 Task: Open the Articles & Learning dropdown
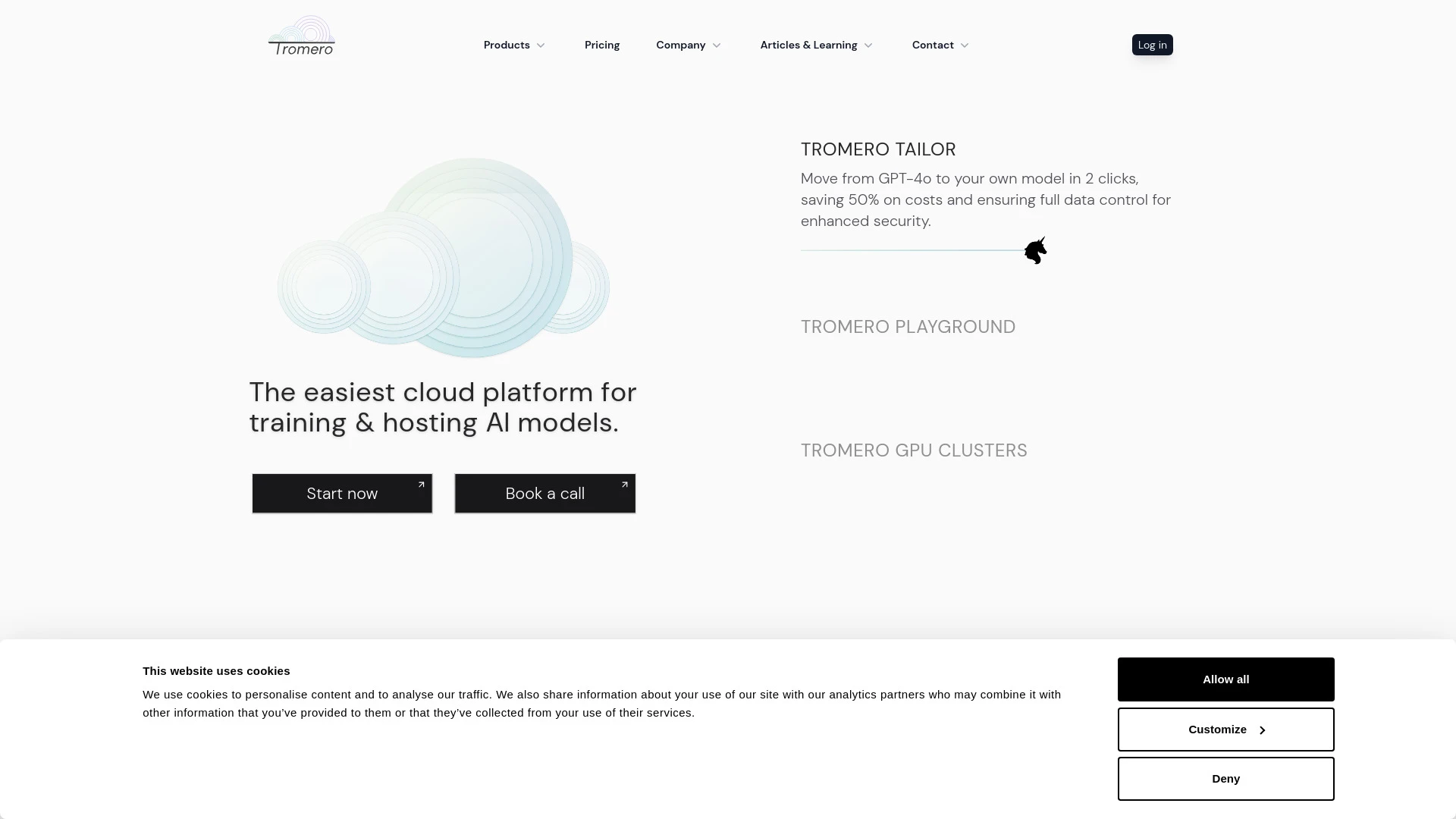tap(816, 45)
